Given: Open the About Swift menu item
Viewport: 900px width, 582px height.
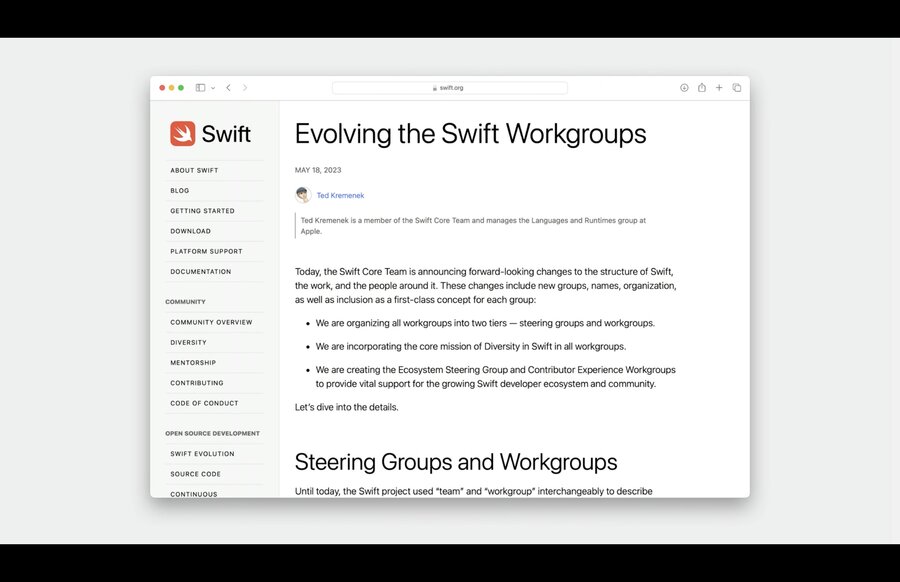Looking at the screenshot, I should click(194, 170).
